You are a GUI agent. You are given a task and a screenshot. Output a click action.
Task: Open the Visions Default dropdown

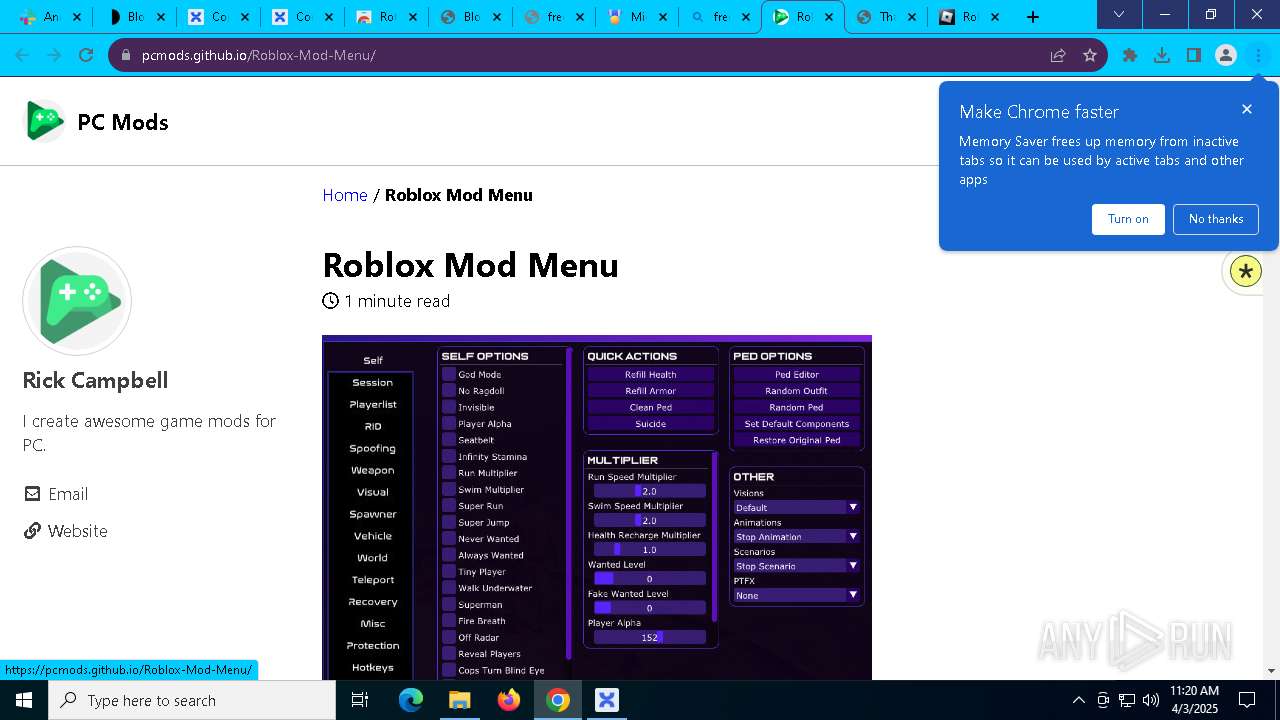pyautogui.click(x=797, y=507)
